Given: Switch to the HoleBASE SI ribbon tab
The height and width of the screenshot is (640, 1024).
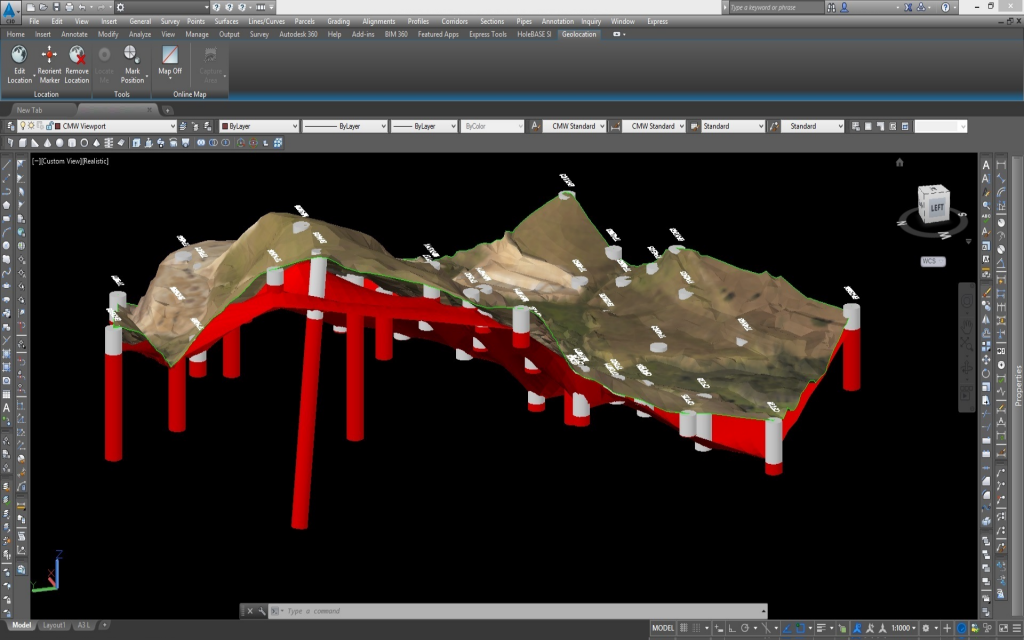Looking at the screenshot, I should coord(534,34).
